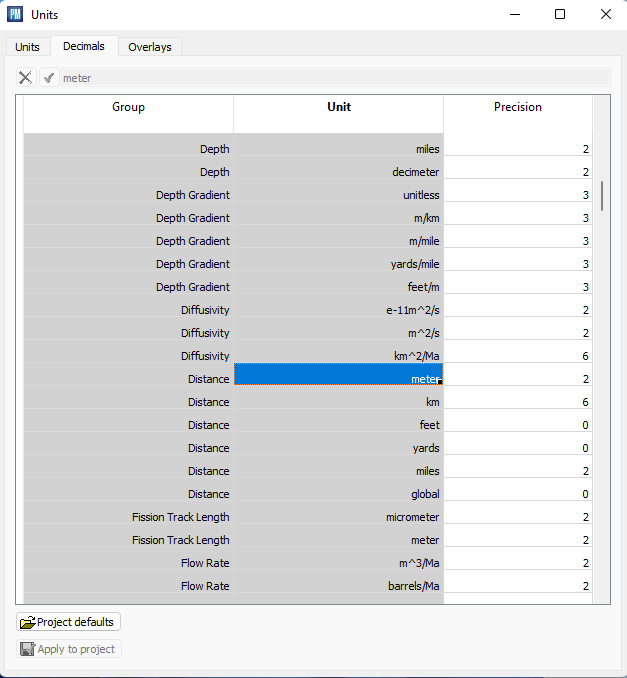Click precision field for Flow Rate barrels/Ma

tap(517, 586)
